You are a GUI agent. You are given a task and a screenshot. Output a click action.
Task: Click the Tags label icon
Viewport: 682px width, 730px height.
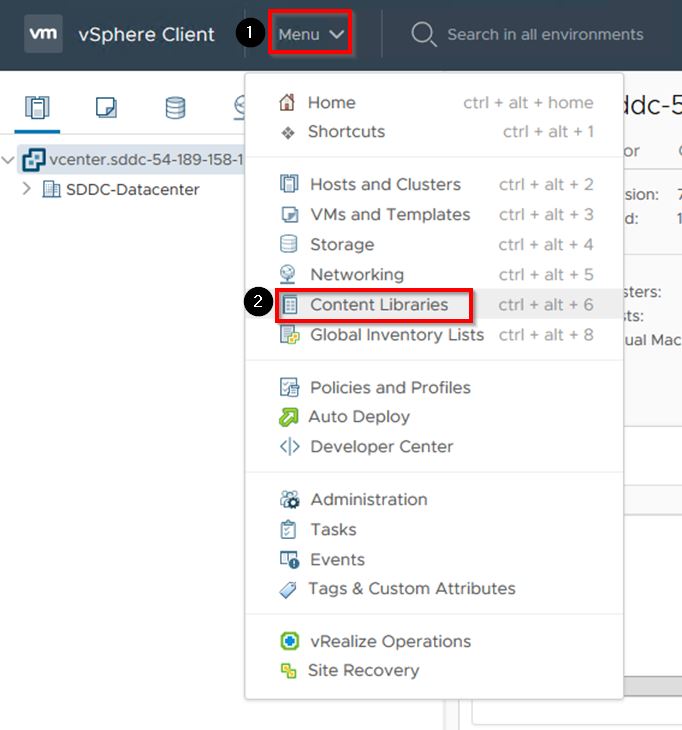(288, 589)
